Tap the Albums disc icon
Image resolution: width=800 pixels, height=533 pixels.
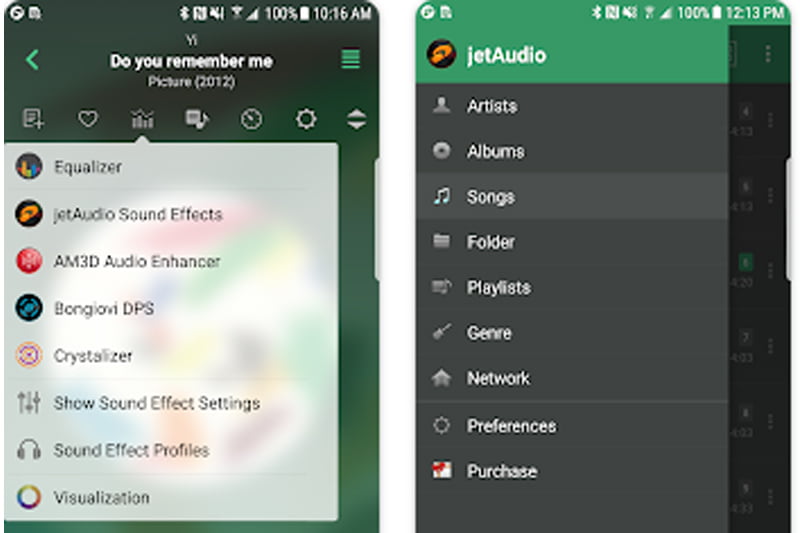coord(442,150)
